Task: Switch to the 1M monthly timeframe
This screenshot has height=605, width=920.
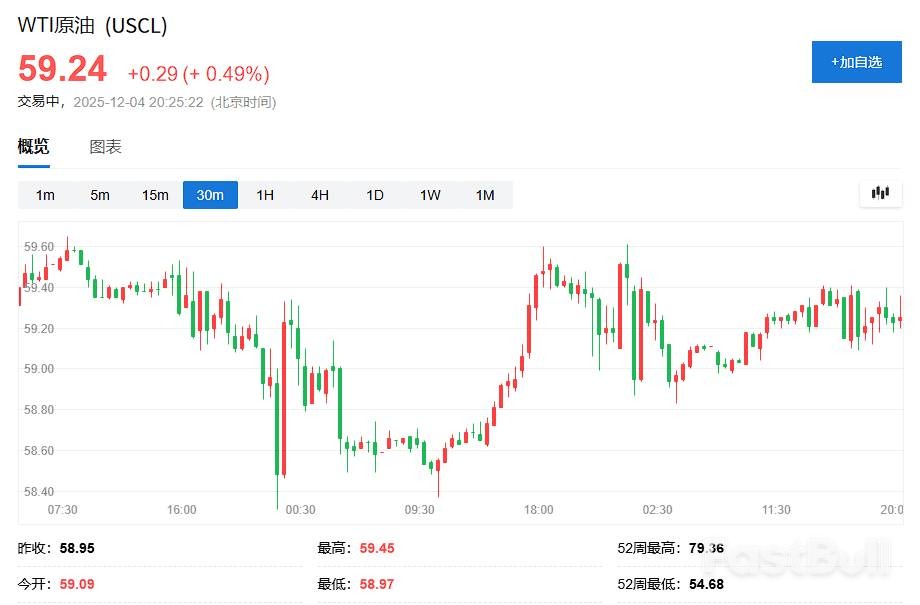Action: tap(485, 195)
